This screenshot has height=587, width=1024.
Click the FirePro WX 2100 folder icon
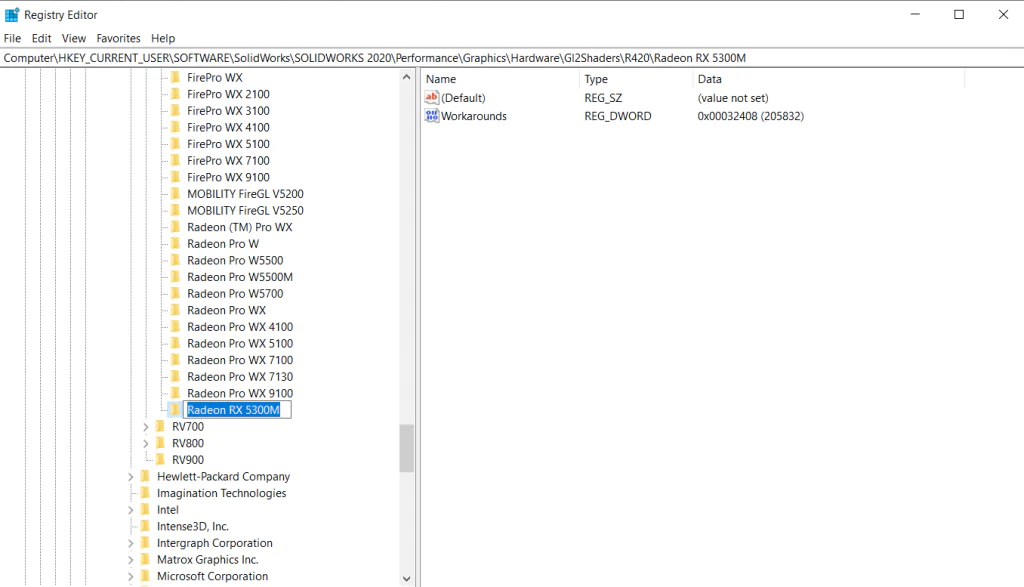click(176, 94)
